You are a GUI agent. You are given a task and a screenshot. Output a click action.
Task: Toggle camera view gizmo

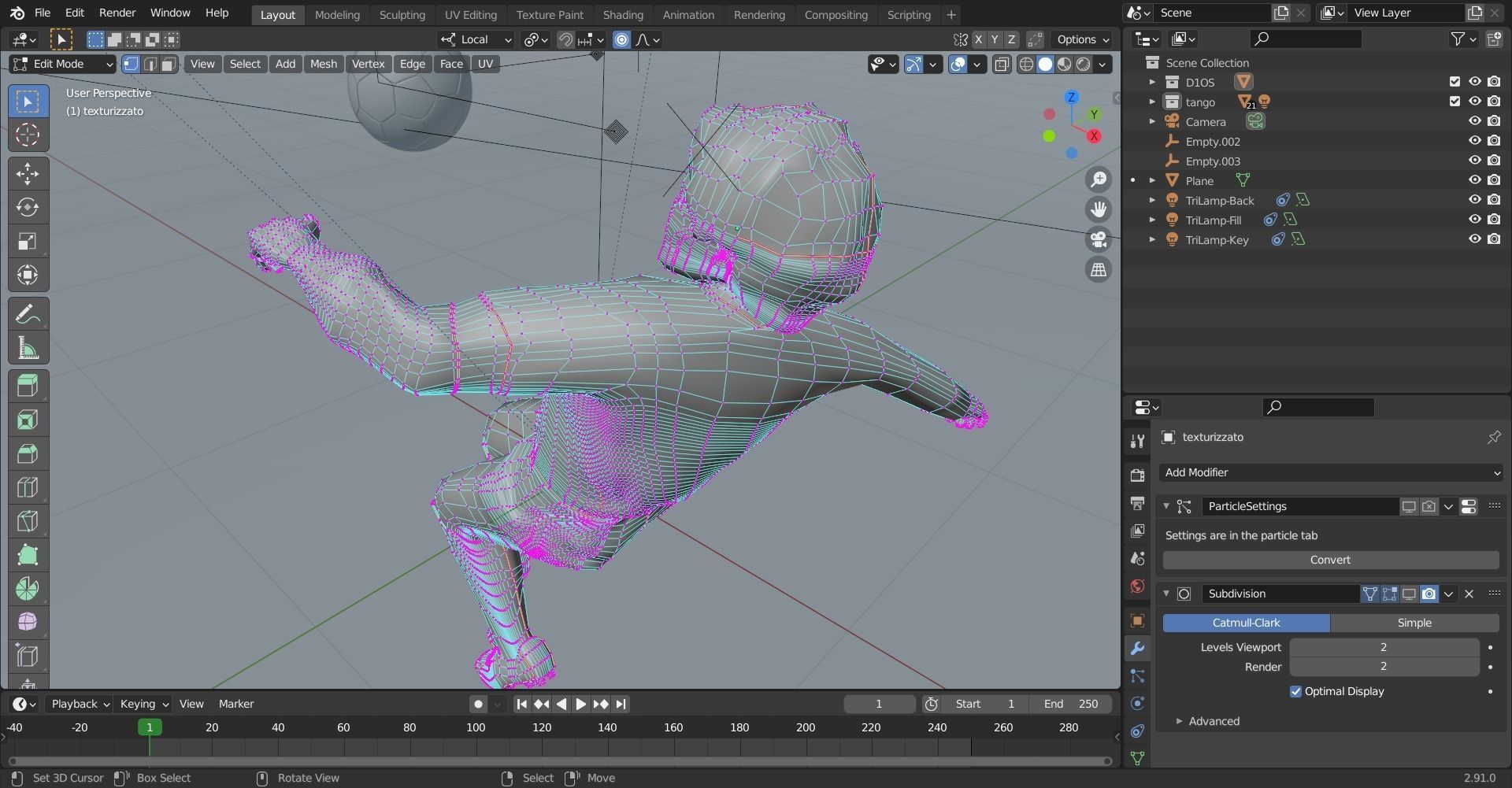1099,239
